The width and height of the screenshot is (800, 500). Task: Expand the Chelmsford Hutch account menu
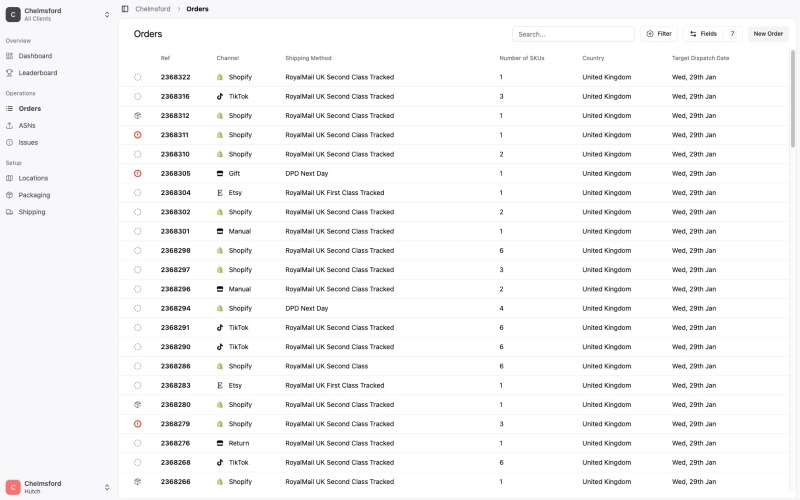pyautogui.click(x=58, y=487)
